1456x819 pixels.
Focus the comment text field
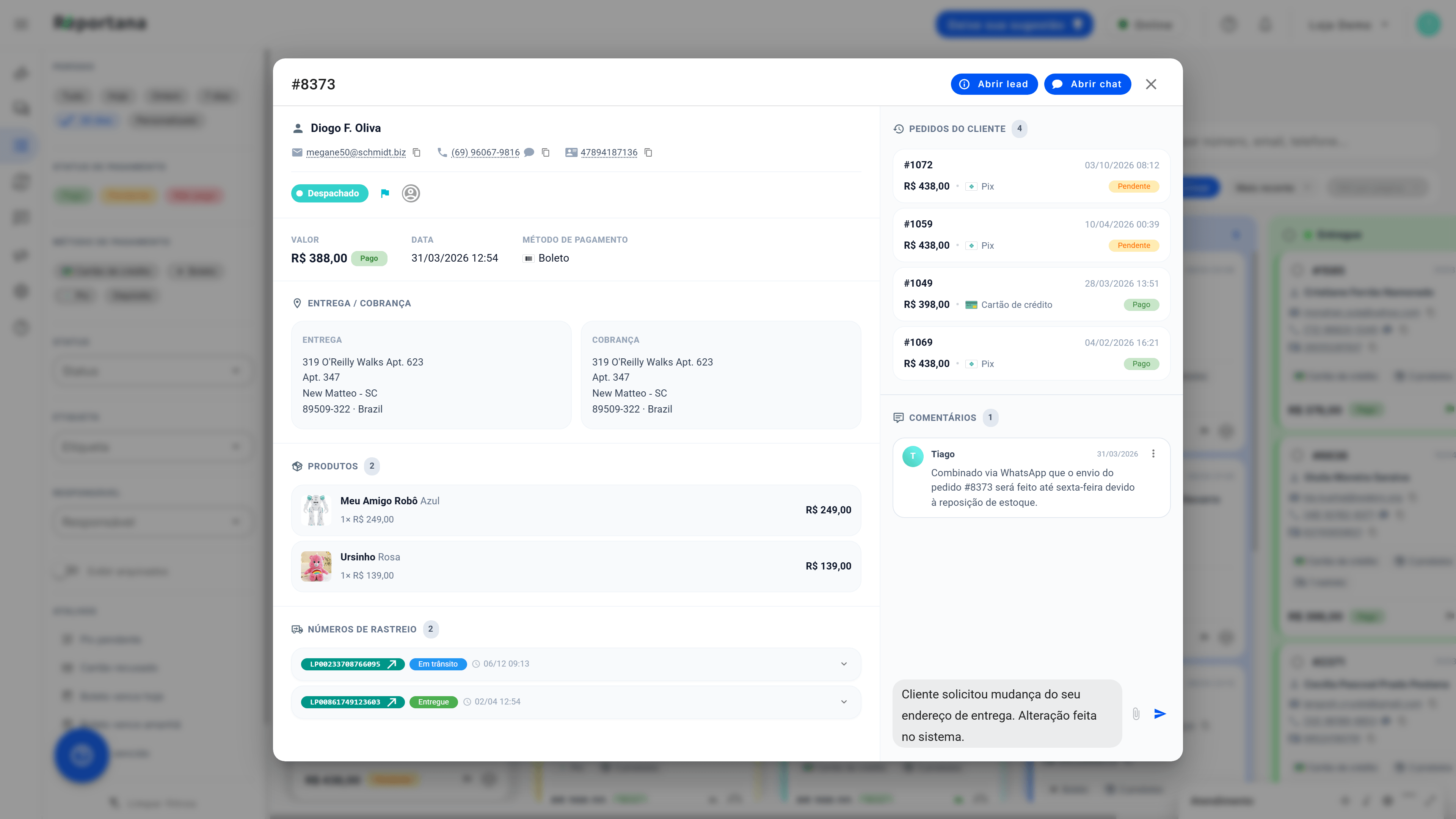1007,714
